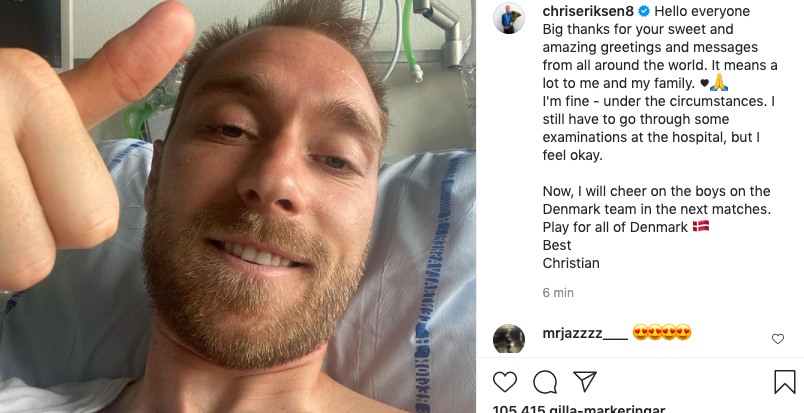The width and height of the screenshot is (804, 413).
Task: Share the post with the paper plane icon
Action: click(585, 382)
